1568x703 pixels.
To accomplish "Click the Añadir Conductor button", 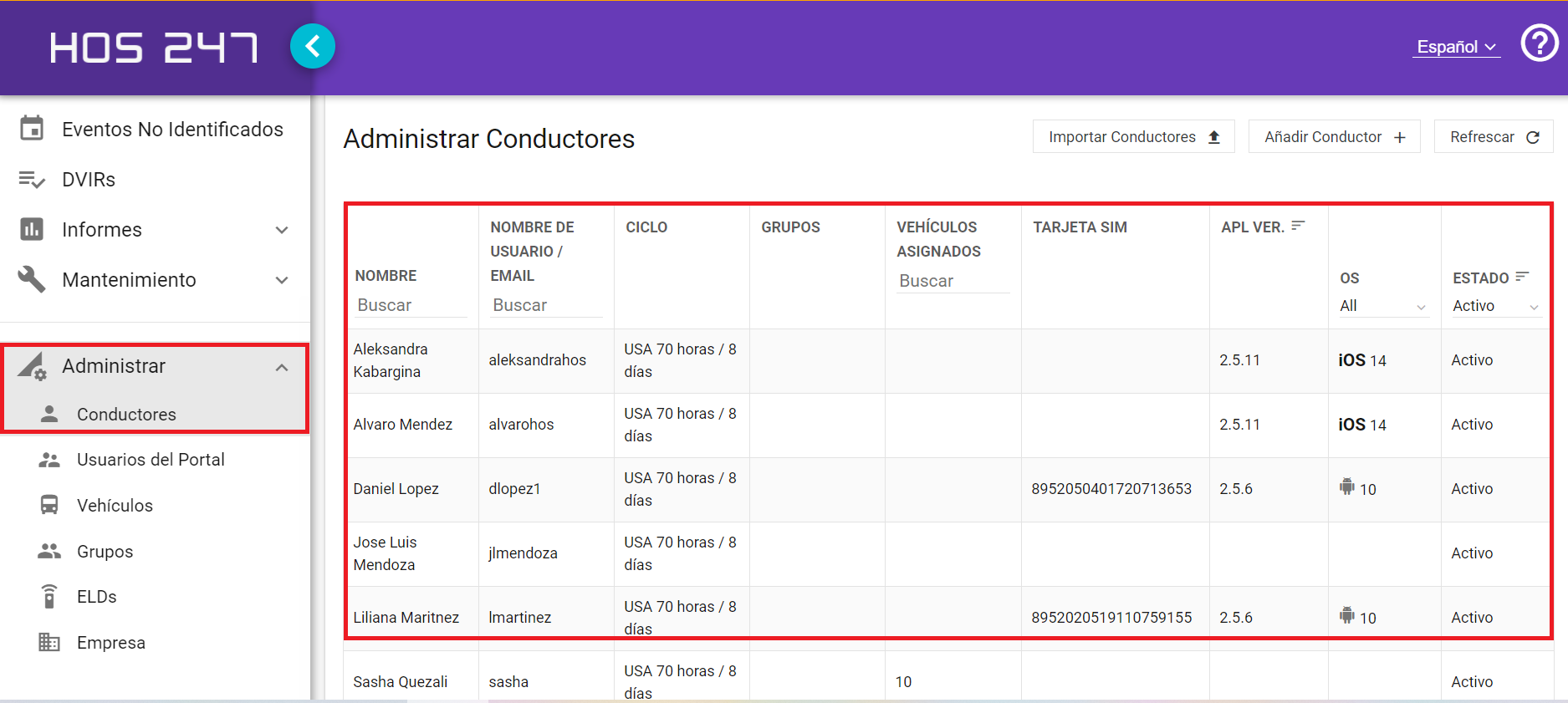I will coord(1334,137).
